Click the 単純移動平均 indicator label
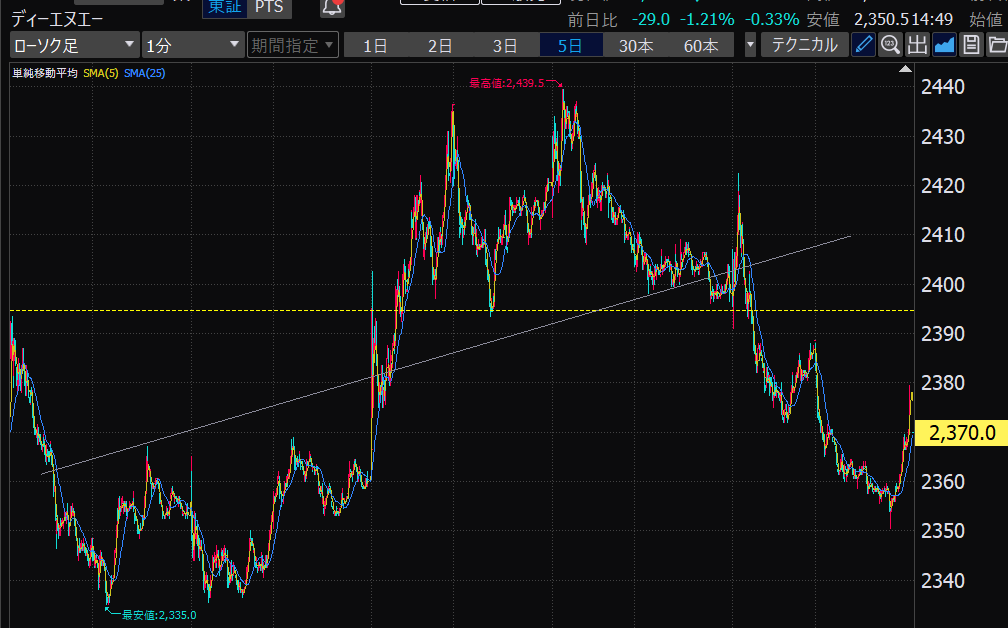This screenshot has width=1008, height=628. coord(45,73)
